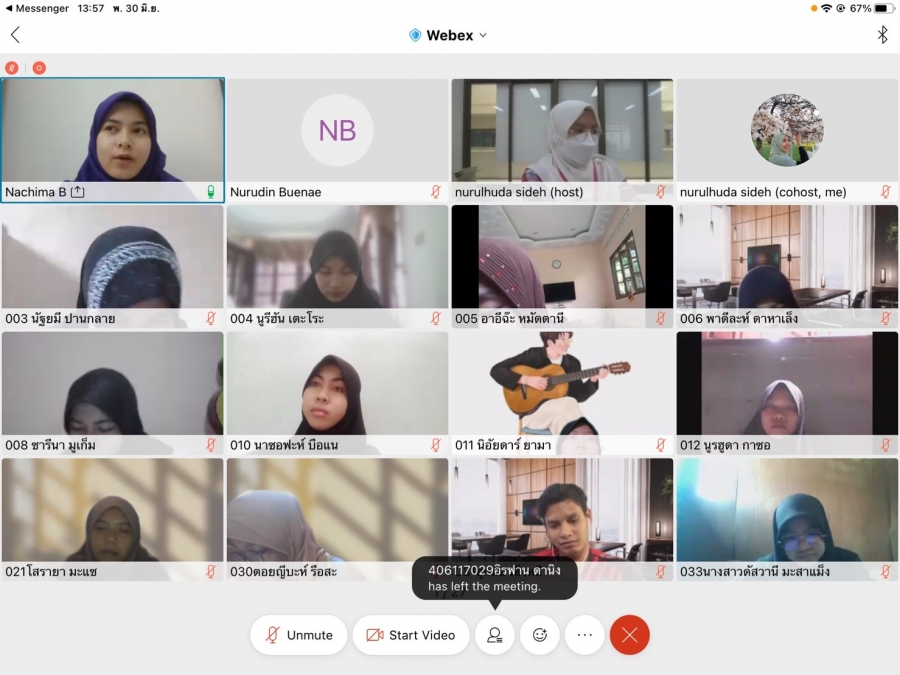Screen dimensions: 900x675
Task: Start your video camera
Action: (410, 635)
